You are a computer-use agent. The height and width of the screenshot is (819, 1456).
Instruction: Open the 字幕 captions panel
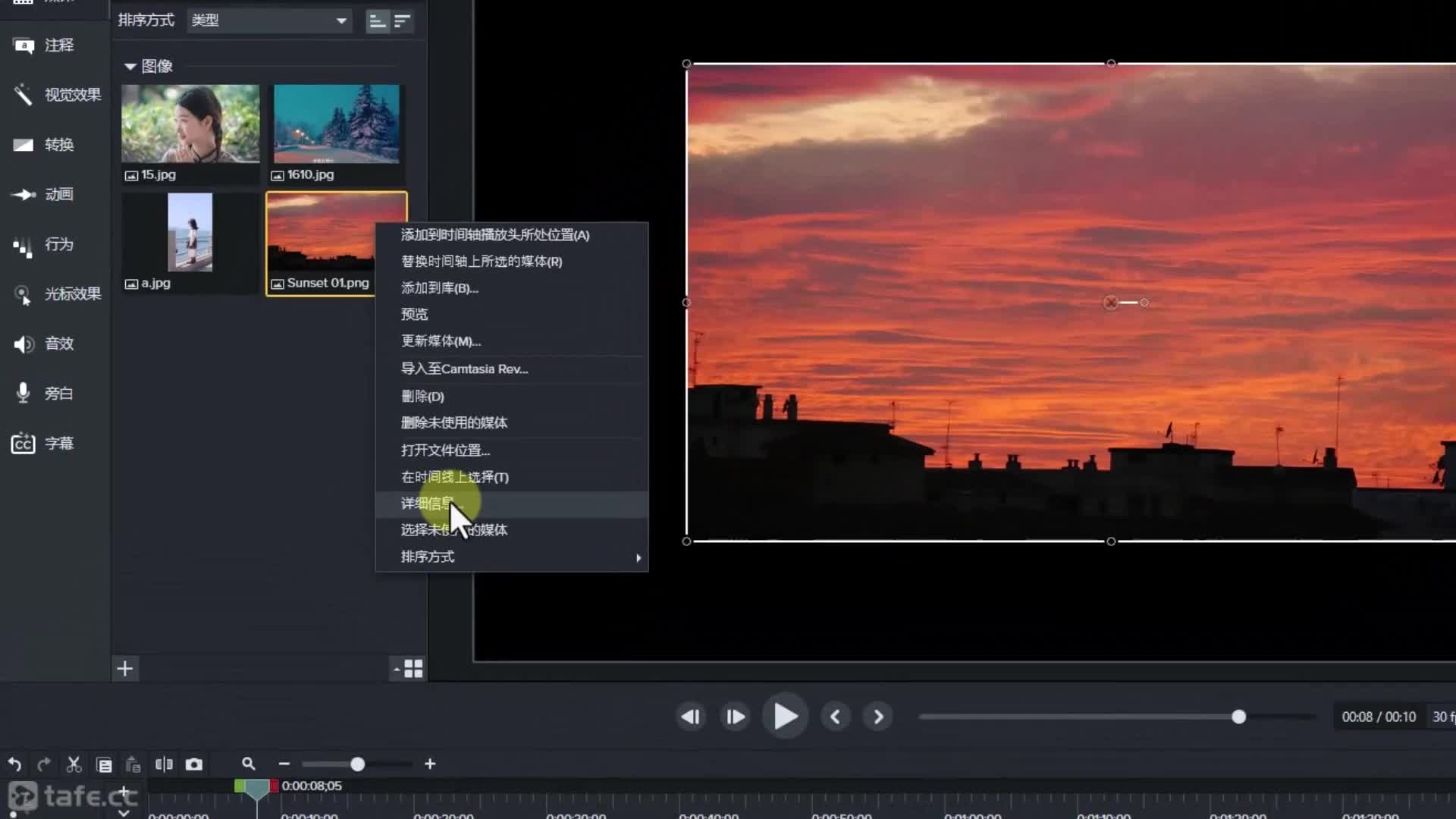coord(44,443)
